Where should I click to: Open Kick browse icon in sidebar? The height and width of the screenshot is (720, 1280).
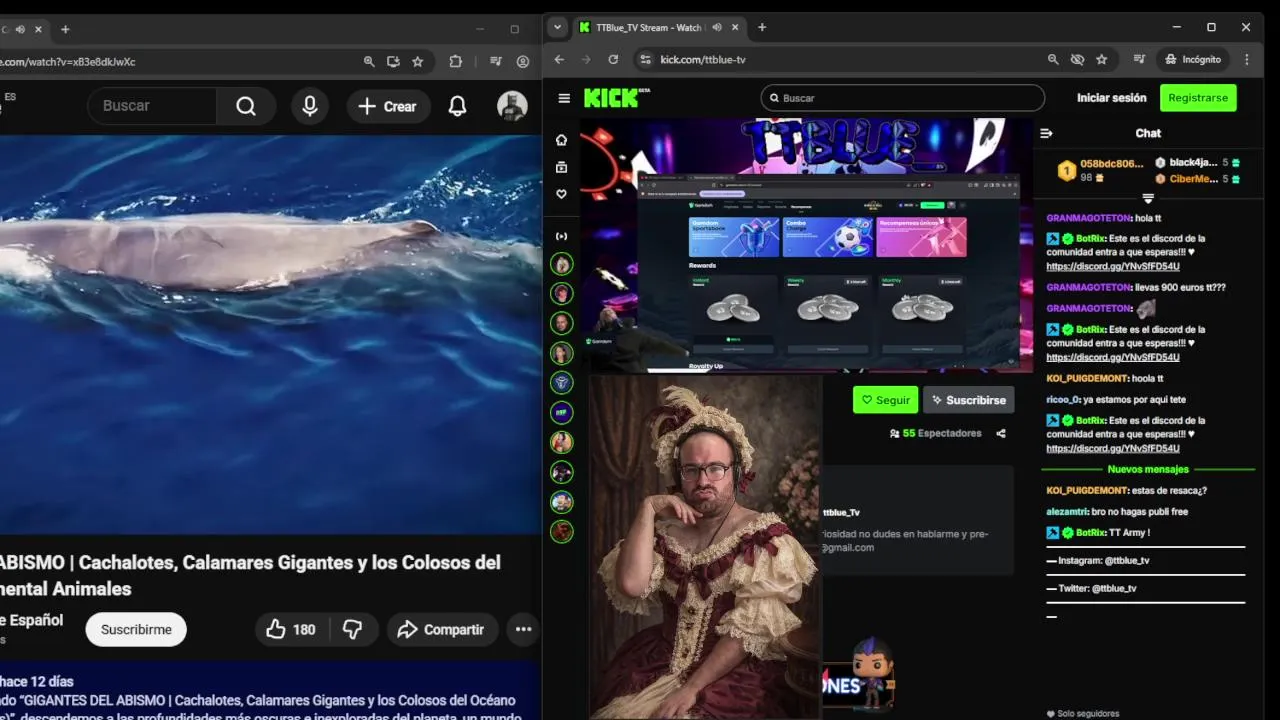561,167
